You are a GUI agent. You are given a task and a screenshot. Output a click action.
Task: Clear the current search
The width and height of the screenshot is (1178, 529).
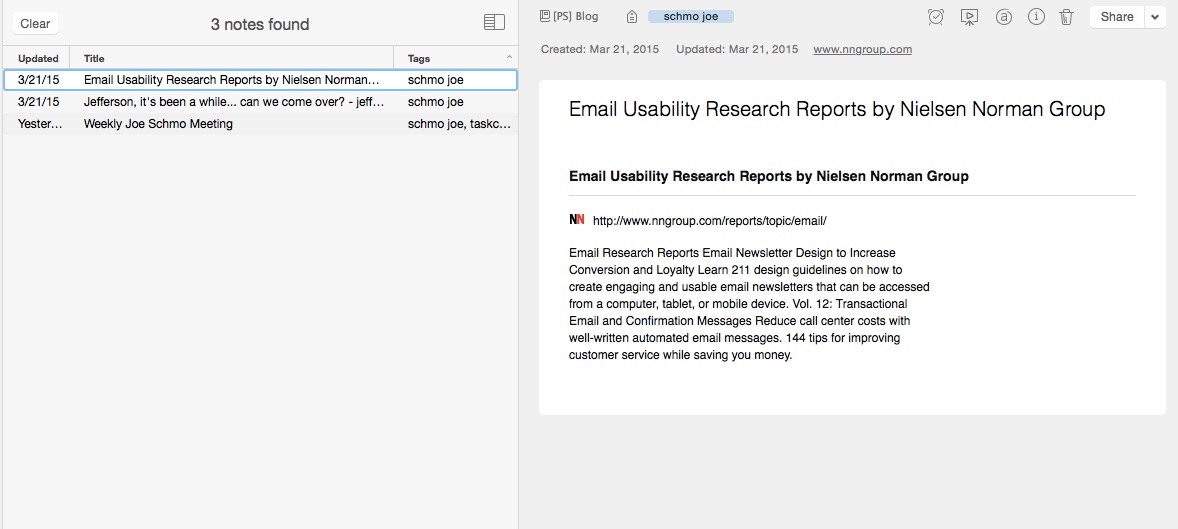[x=35, y=23]
